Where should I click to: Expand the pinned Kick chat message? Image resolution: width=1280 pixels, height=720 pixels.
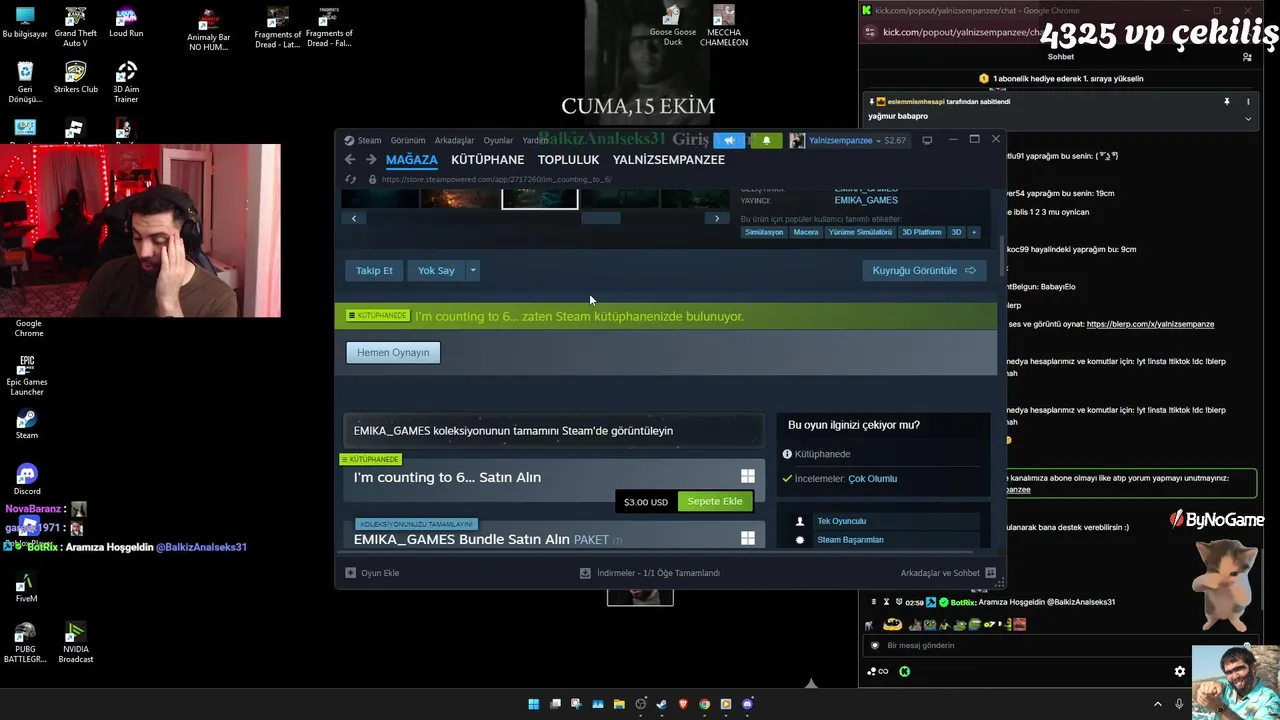click(x=1248, y=118)
